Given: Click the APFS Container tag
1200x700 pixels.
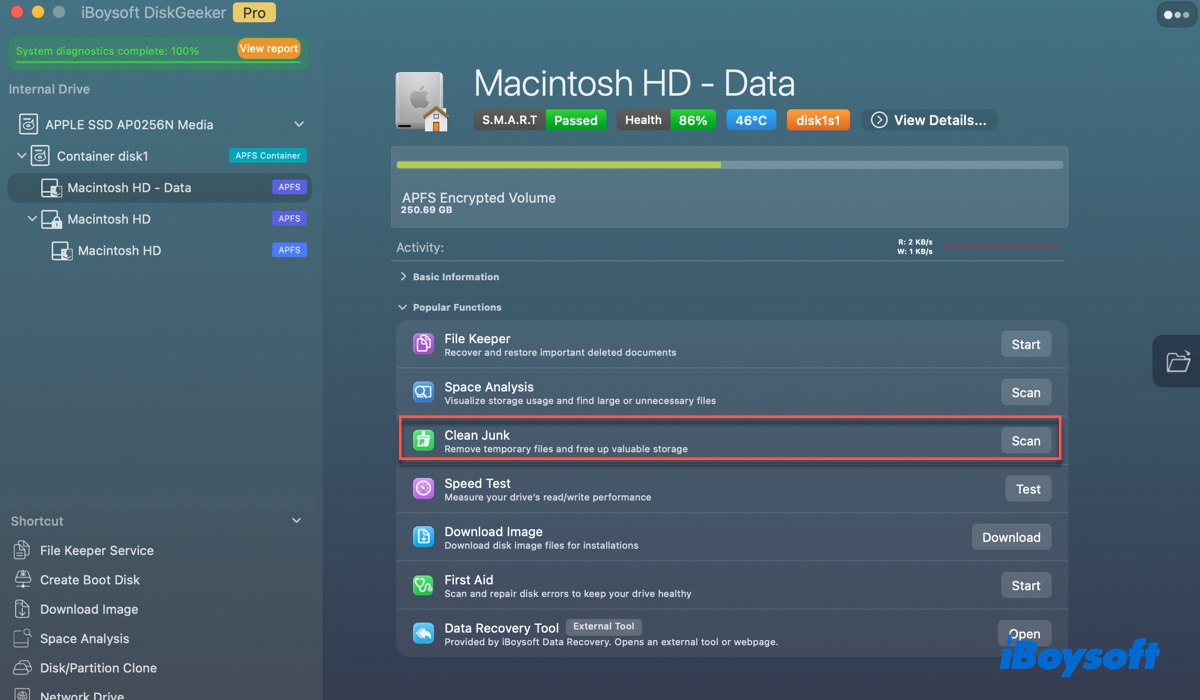Looking at the screenshot, I should click(267, 156).
